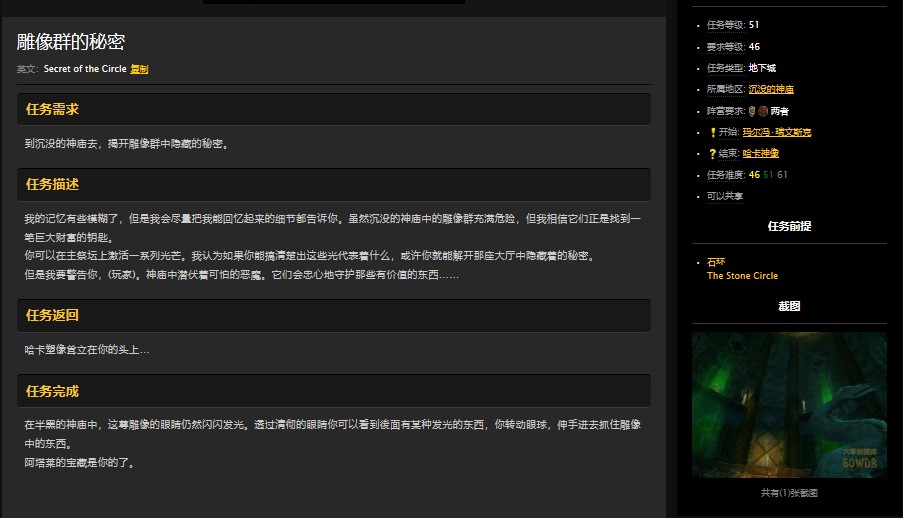903x518 pixels.
Task: Open the 哈卡神像 quest ender link
Action: tap(760, 154)
